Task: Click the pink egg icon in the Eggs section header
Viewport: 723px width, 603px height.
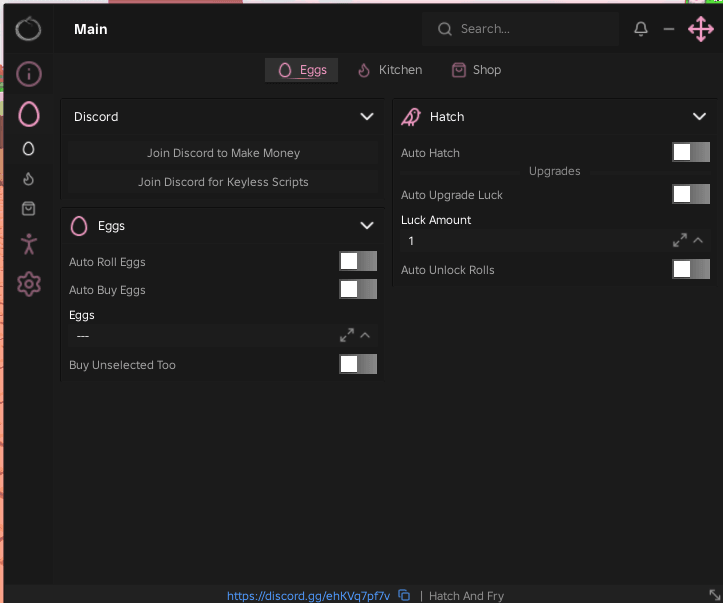Action: tap(79, 226)
